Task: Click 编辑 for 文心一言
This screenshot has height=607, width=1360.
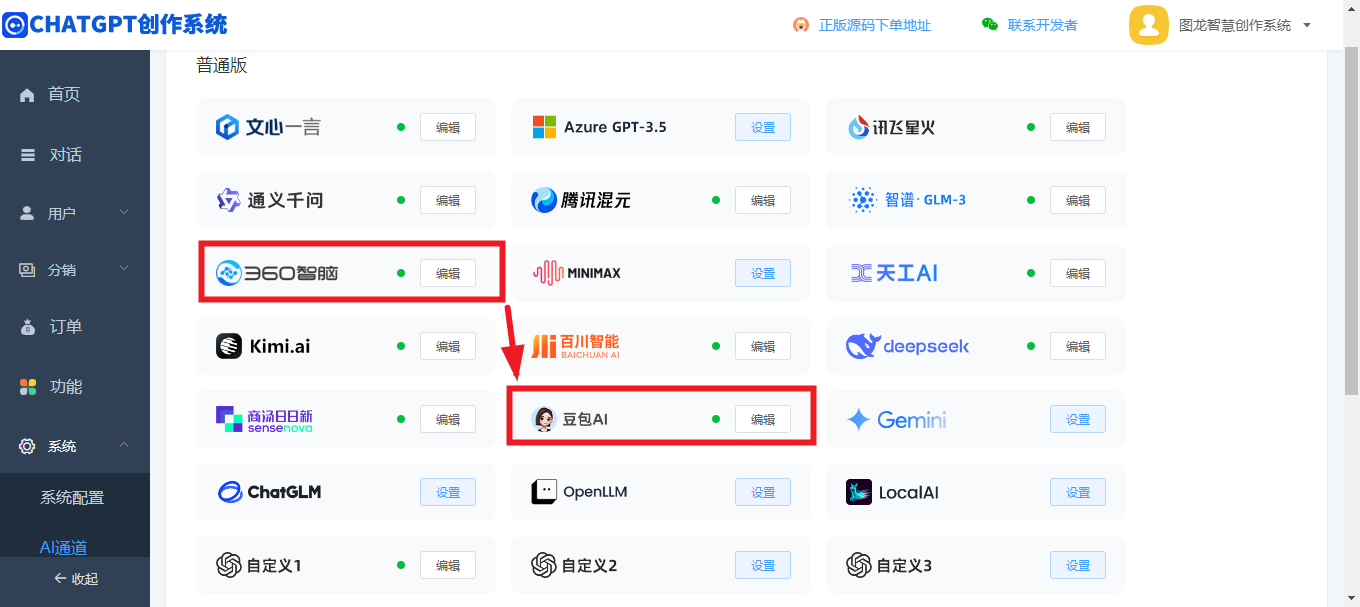Action: tap(448, 127)
